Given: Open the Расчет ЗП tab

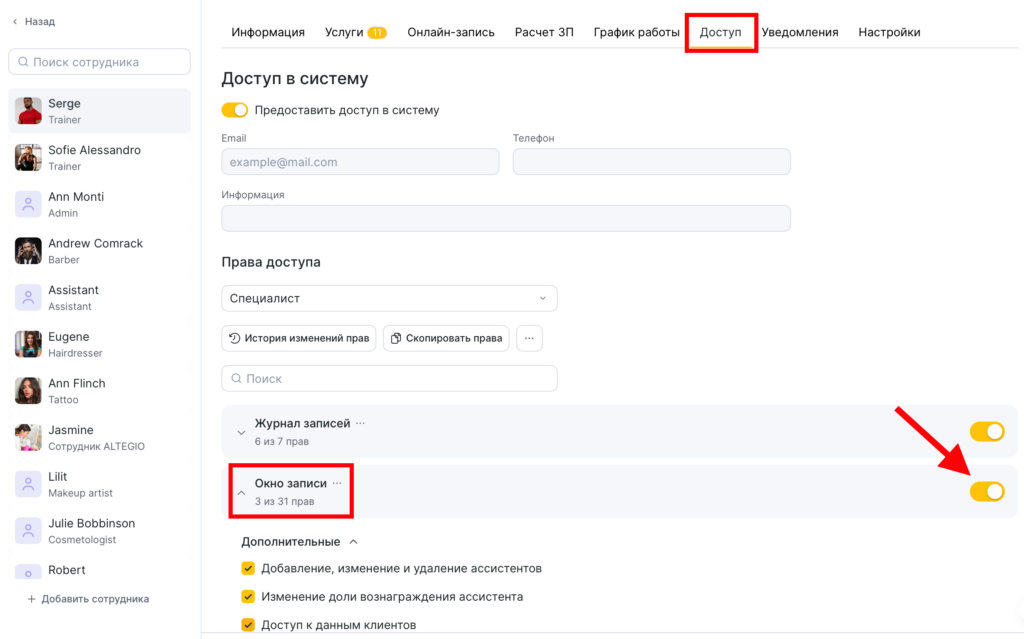Looking at the screenshot, I should 544,32.
